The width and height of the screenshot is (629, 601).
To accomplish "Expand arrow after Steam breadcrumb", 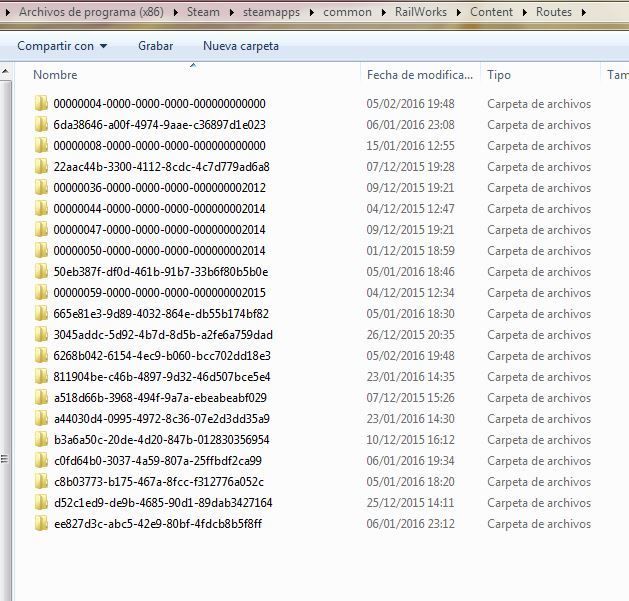I will (x=232, y=12).
